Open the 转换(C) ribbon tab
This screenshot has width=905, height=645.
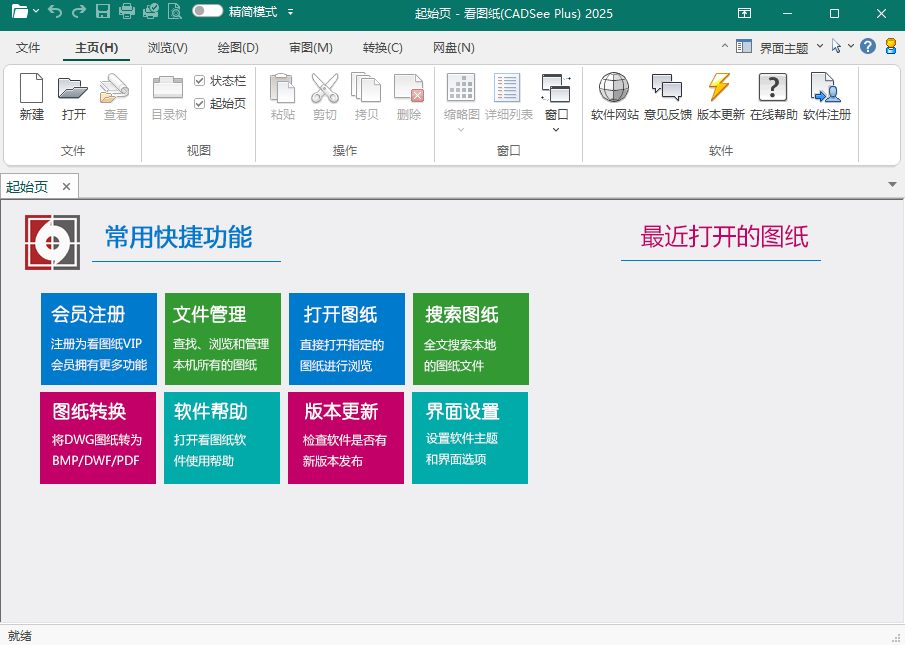pos(382,48)
